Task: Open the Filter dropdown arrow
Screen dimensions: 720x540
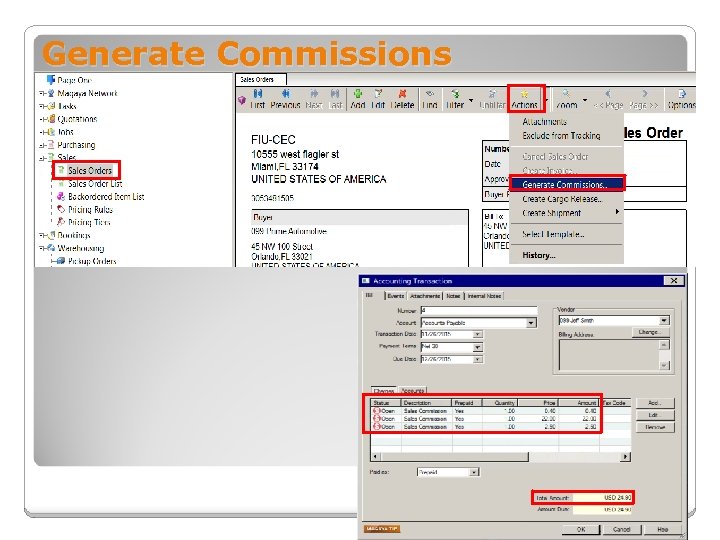Action: pos(471,100)
